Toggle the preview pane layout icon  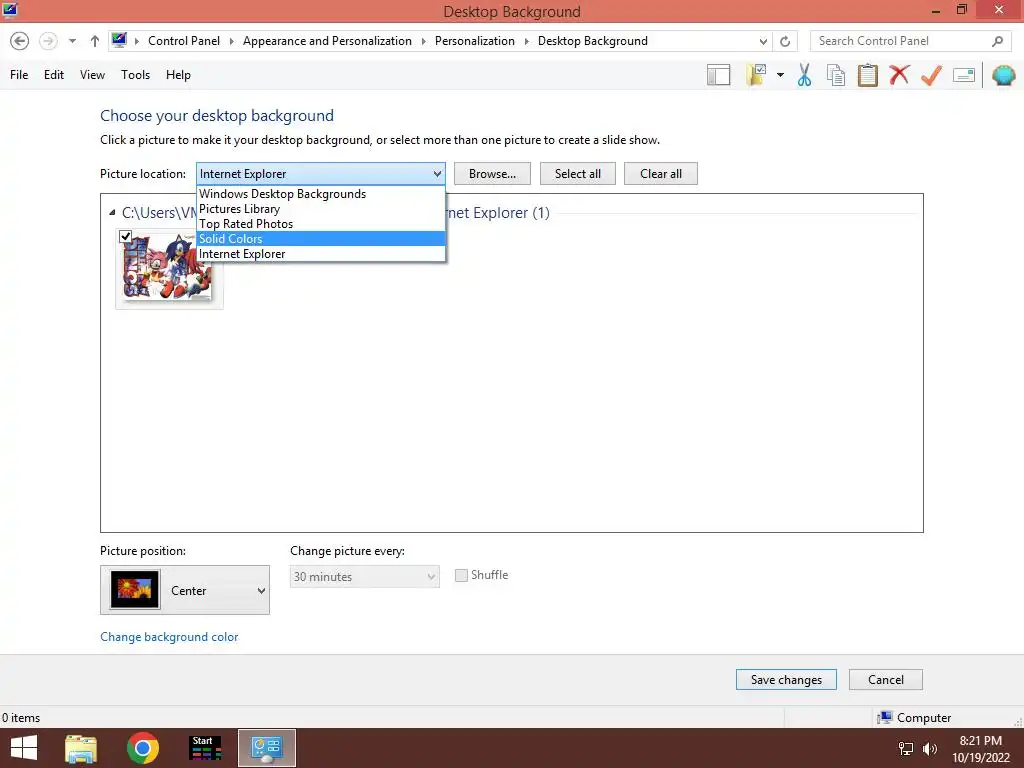(x=718, y=75)
